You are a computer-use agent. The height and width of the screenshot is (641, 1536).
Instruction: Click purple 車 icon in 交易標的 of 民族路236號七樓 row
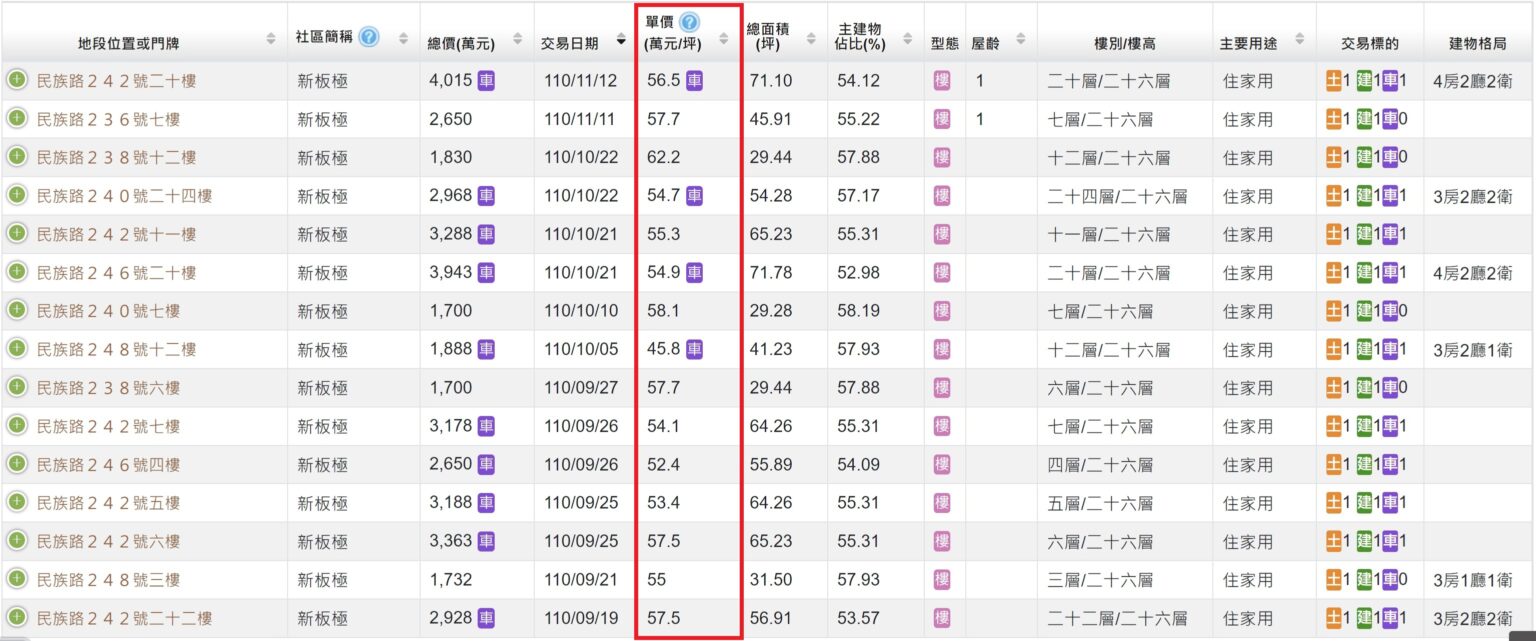[1390, 119]
